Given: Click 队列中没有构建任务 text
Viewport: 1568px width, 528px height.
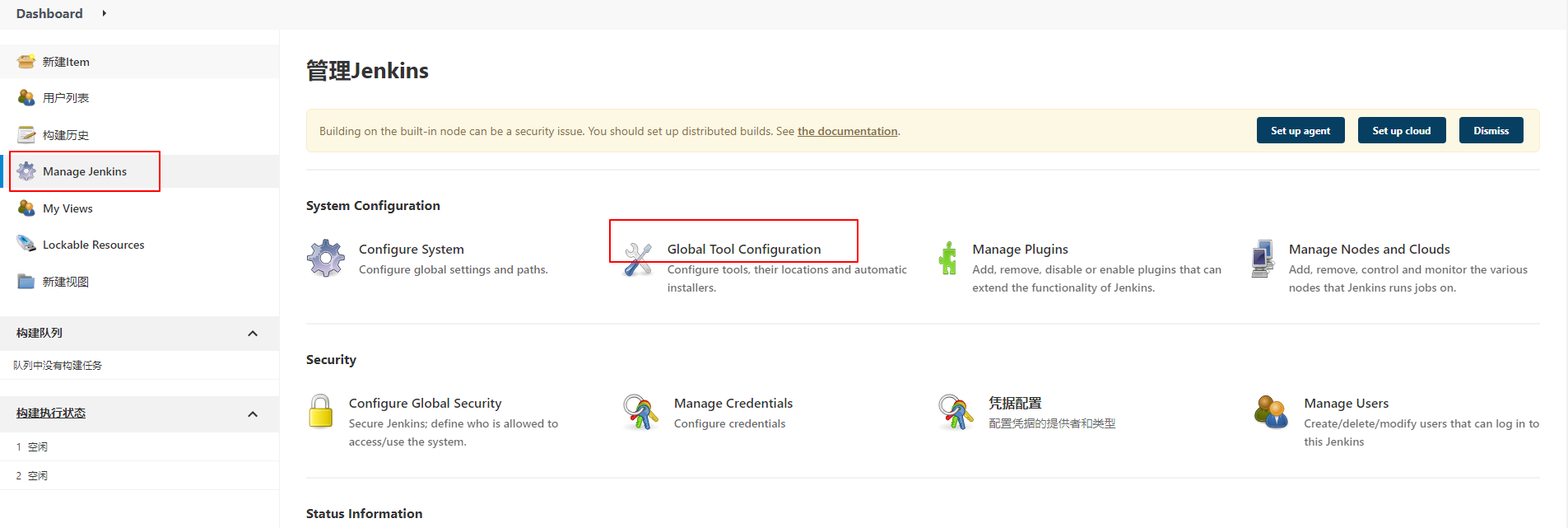Looking at the screenshot, I should 58,365.
